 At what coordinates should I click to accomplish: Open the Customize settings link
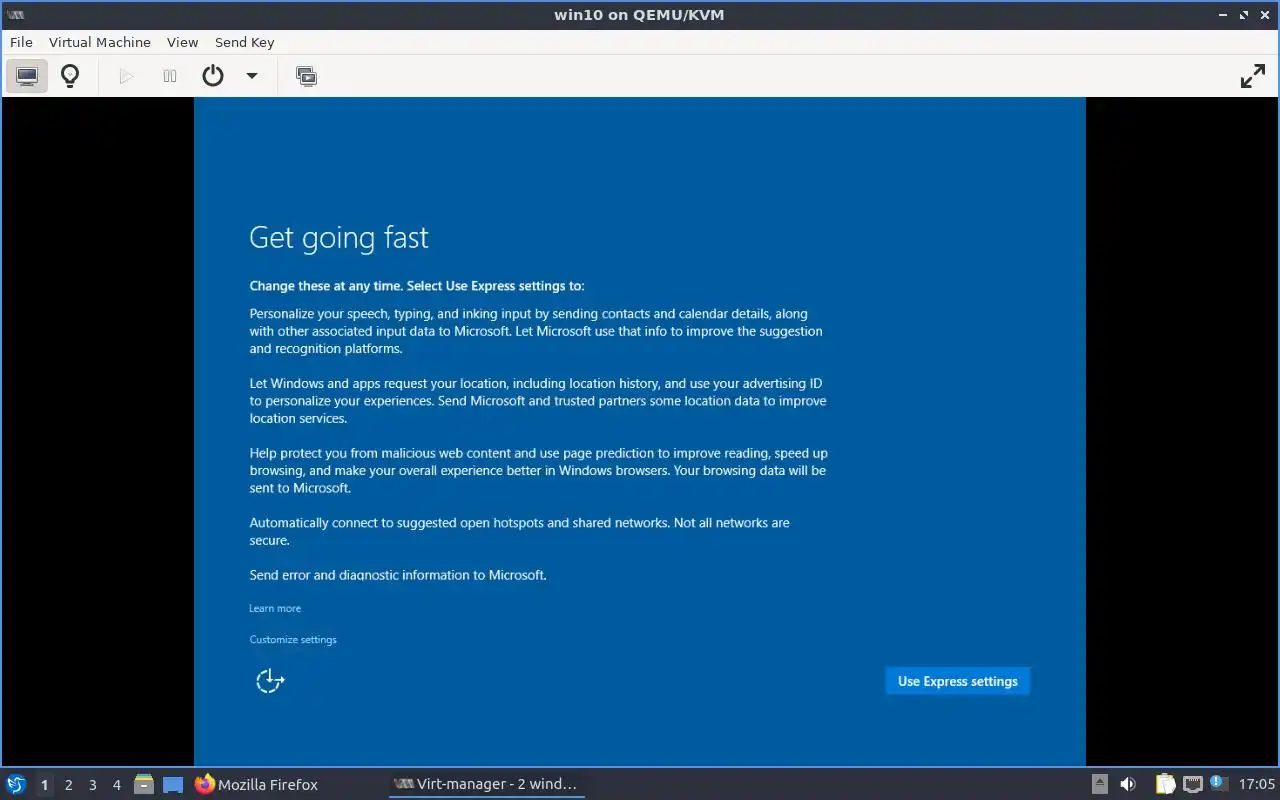(293, 639)
